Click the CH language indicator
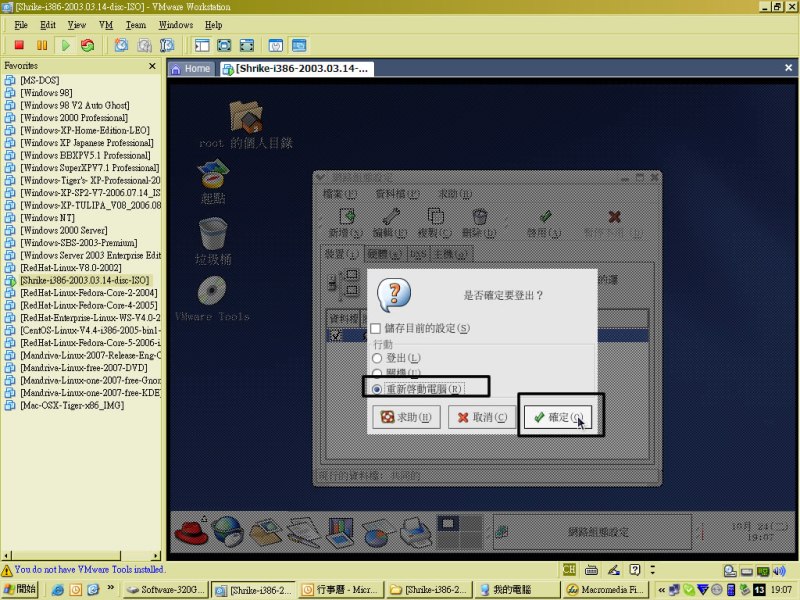800x600 pixels. pos(569,570)
